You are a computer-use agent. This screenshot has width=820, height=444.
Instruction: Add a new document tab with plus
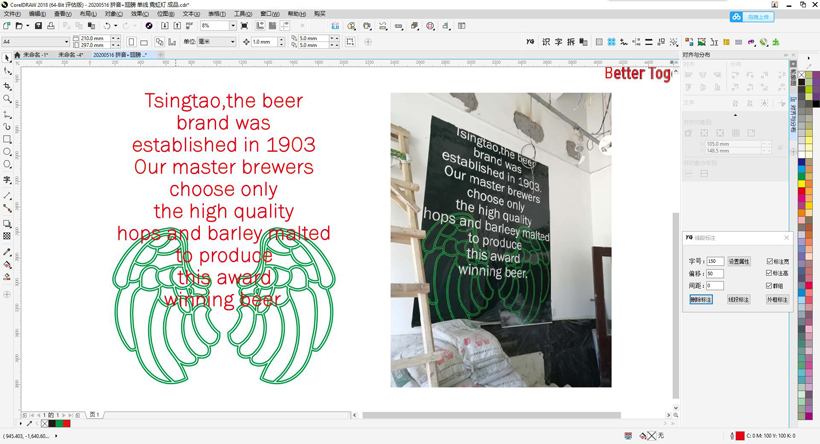point(161,54)
